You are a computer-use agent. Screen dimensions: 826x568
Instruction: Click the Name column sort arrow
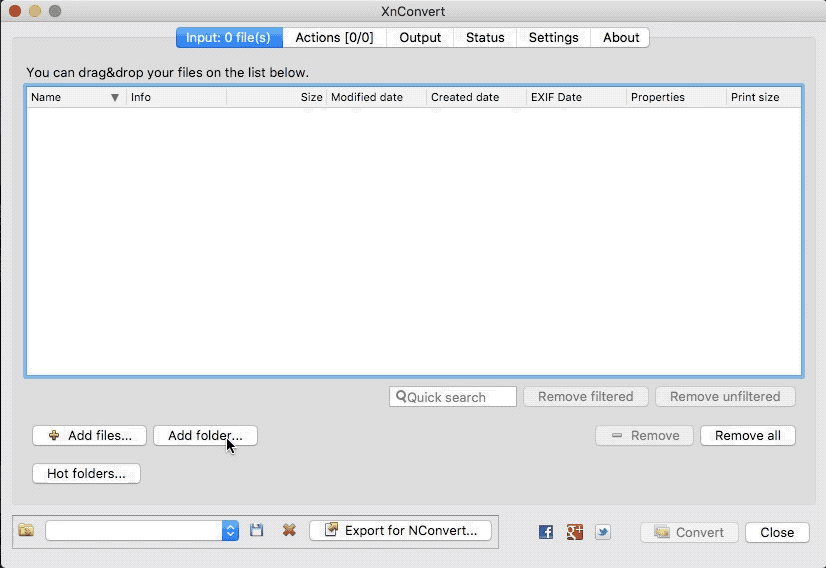click(x=115, y=97)
